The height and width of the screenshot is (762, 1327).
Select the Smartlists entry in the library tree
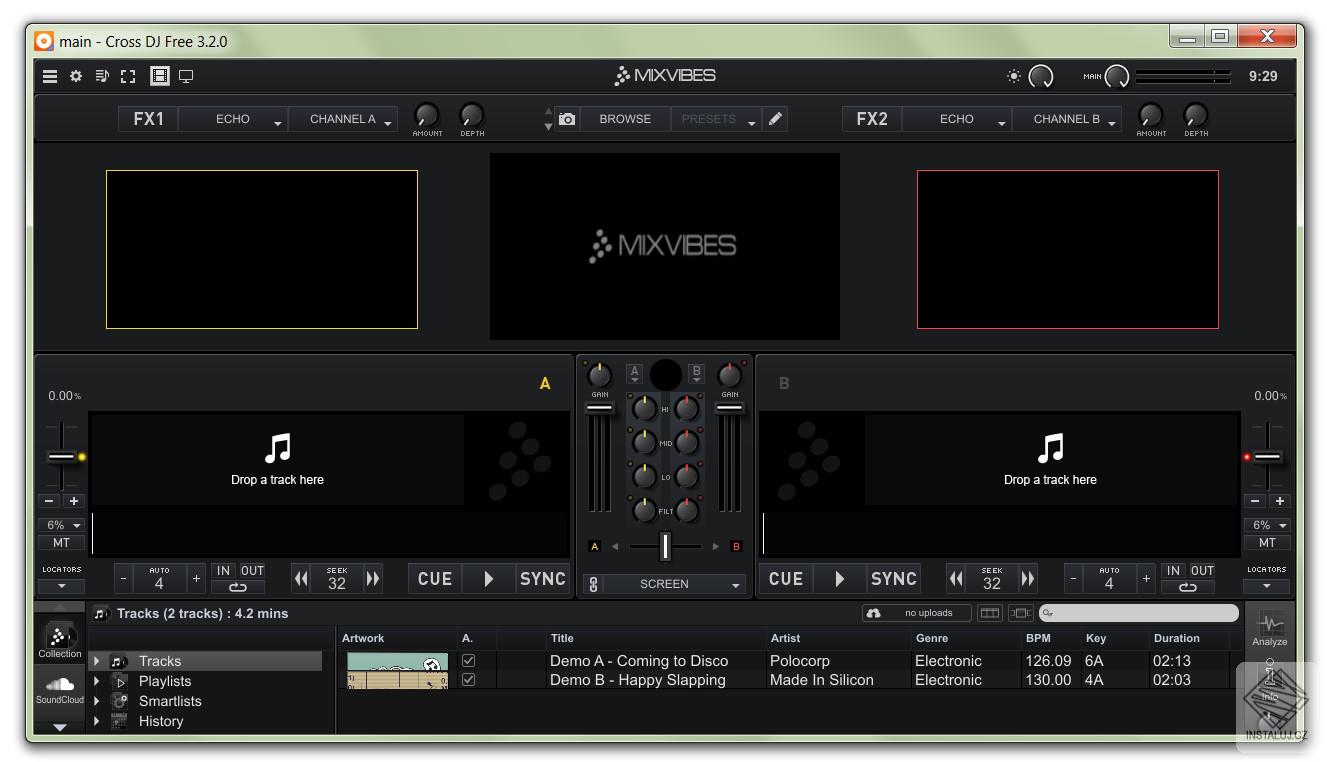169,701
